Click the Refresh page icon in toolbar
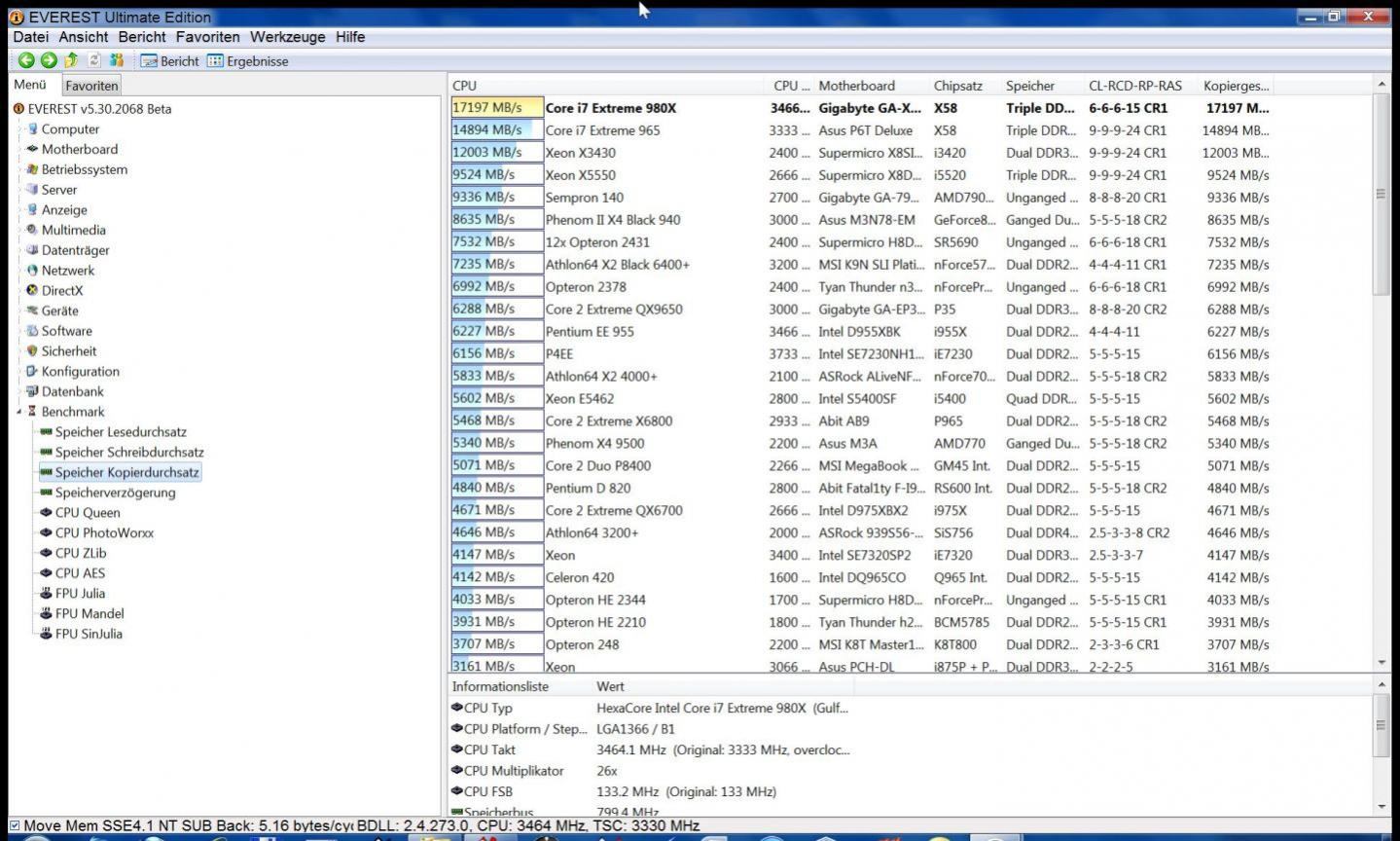Image resolution: width=1400 pixels, height=841 pixels. click(x=94, y=60)
